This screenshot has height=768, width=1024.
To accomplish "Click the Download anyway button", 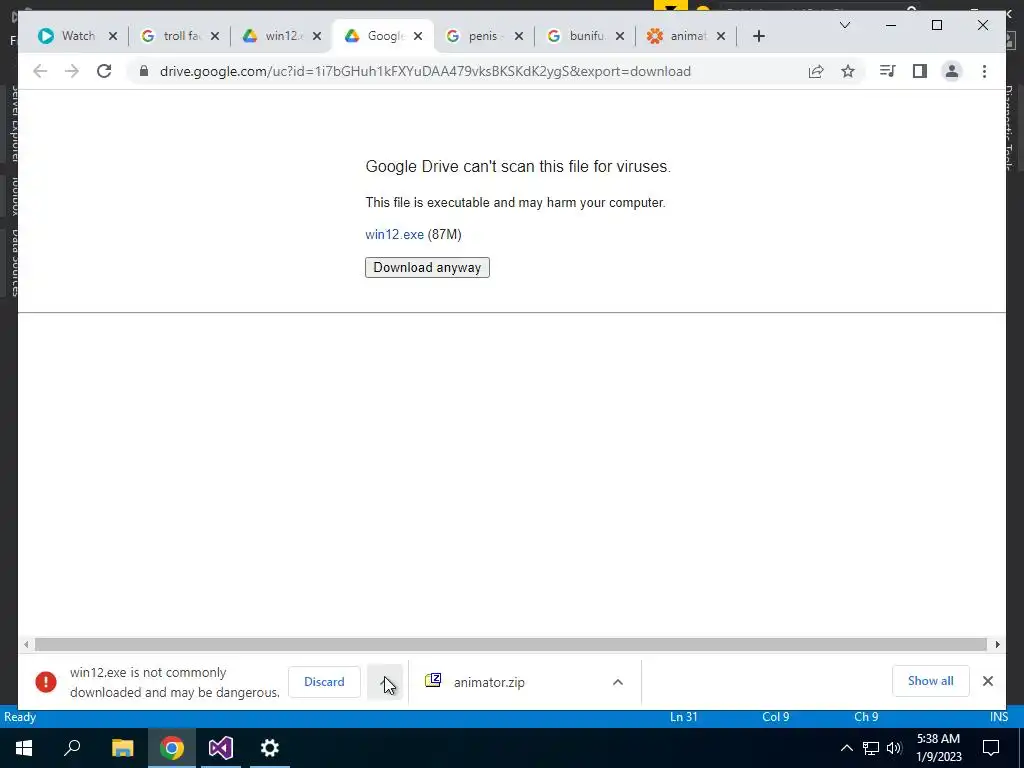I will tap(427, 268).
